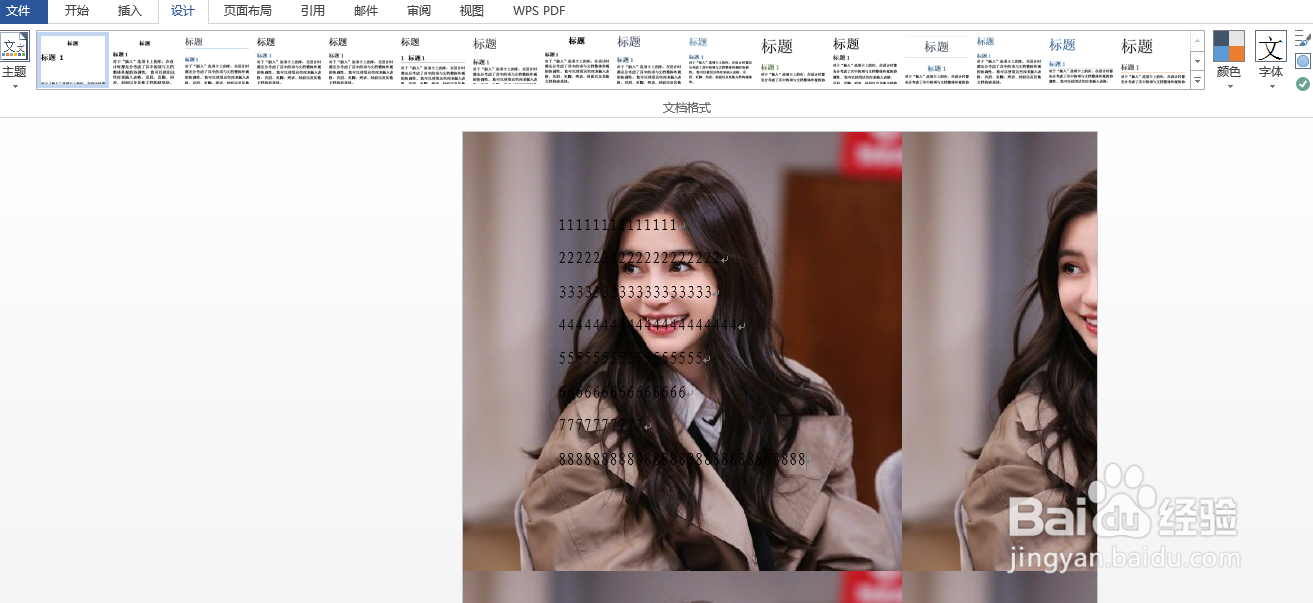Click the document line of 3s

[638, 292]
